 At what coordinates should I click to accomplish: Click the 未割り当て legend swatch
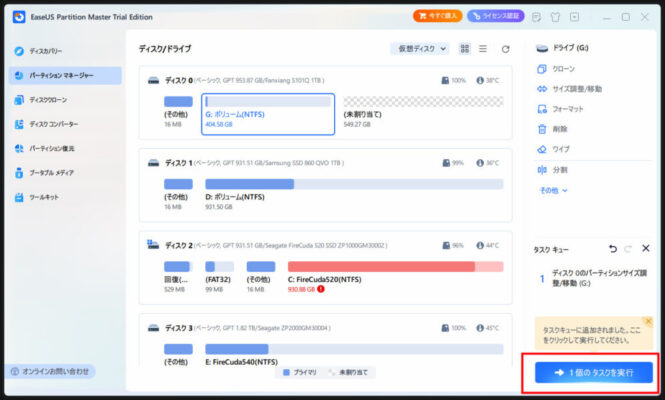pos(332,372)
